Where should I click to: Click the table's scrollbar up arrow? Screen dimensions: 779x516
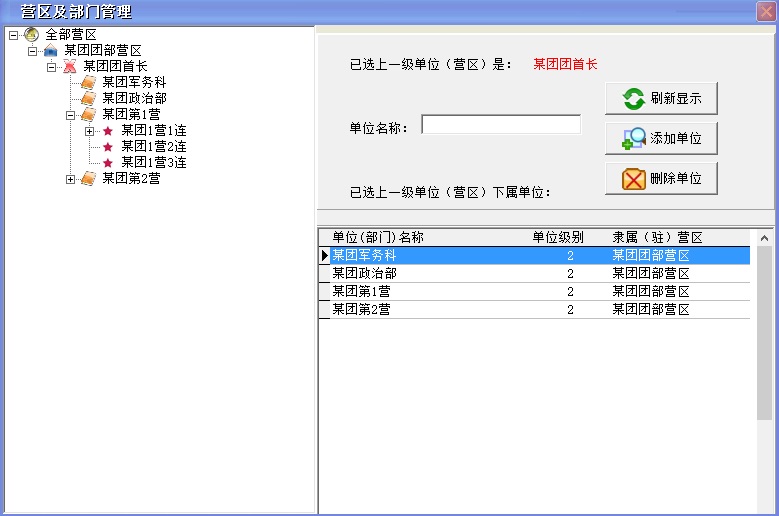765,239
